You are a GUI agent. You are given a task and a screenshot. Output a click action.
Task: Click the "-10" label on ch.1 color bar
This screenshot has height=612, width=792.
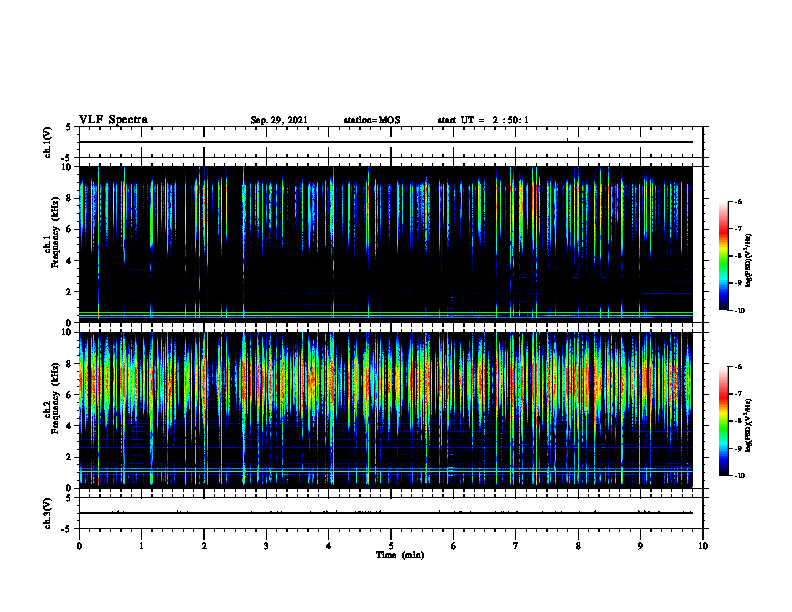point(739,311)
